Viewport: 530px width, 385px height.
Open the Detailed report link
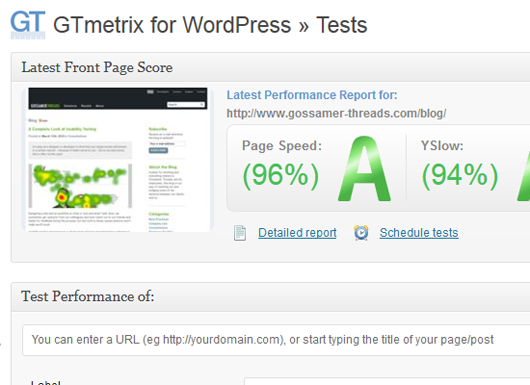click(297, 233)
